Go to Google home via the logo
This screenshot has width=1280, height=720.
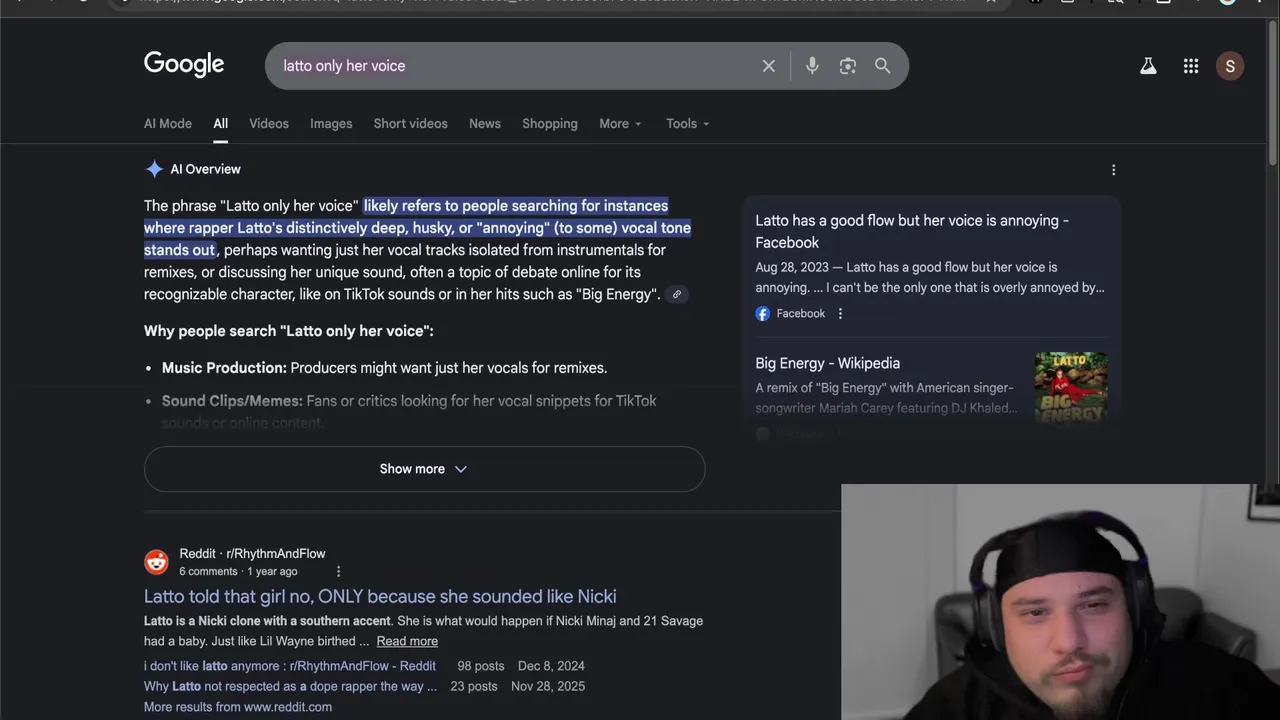184,65
